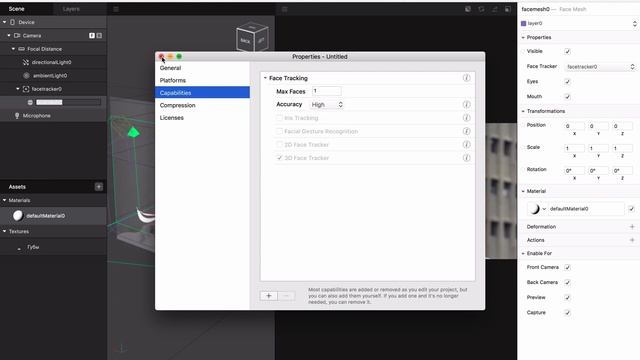Open info icon for Facial Gesture Recognition
This screenshot has width=640, height=360.
[466, 131]
